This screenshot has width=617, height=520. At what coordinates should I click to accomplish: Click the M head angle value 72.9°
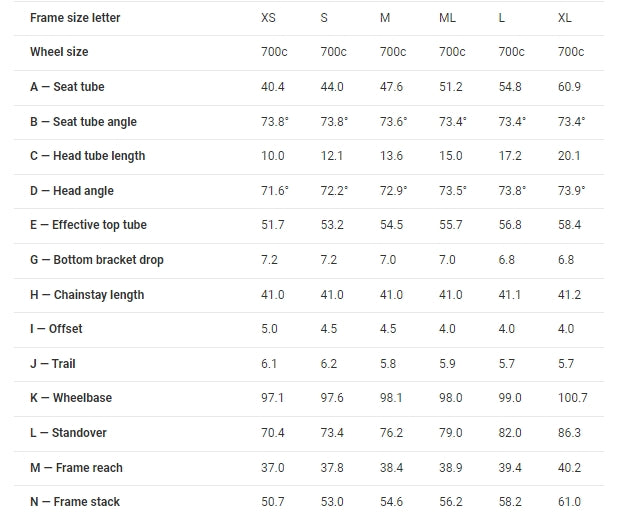coord(394,191)
